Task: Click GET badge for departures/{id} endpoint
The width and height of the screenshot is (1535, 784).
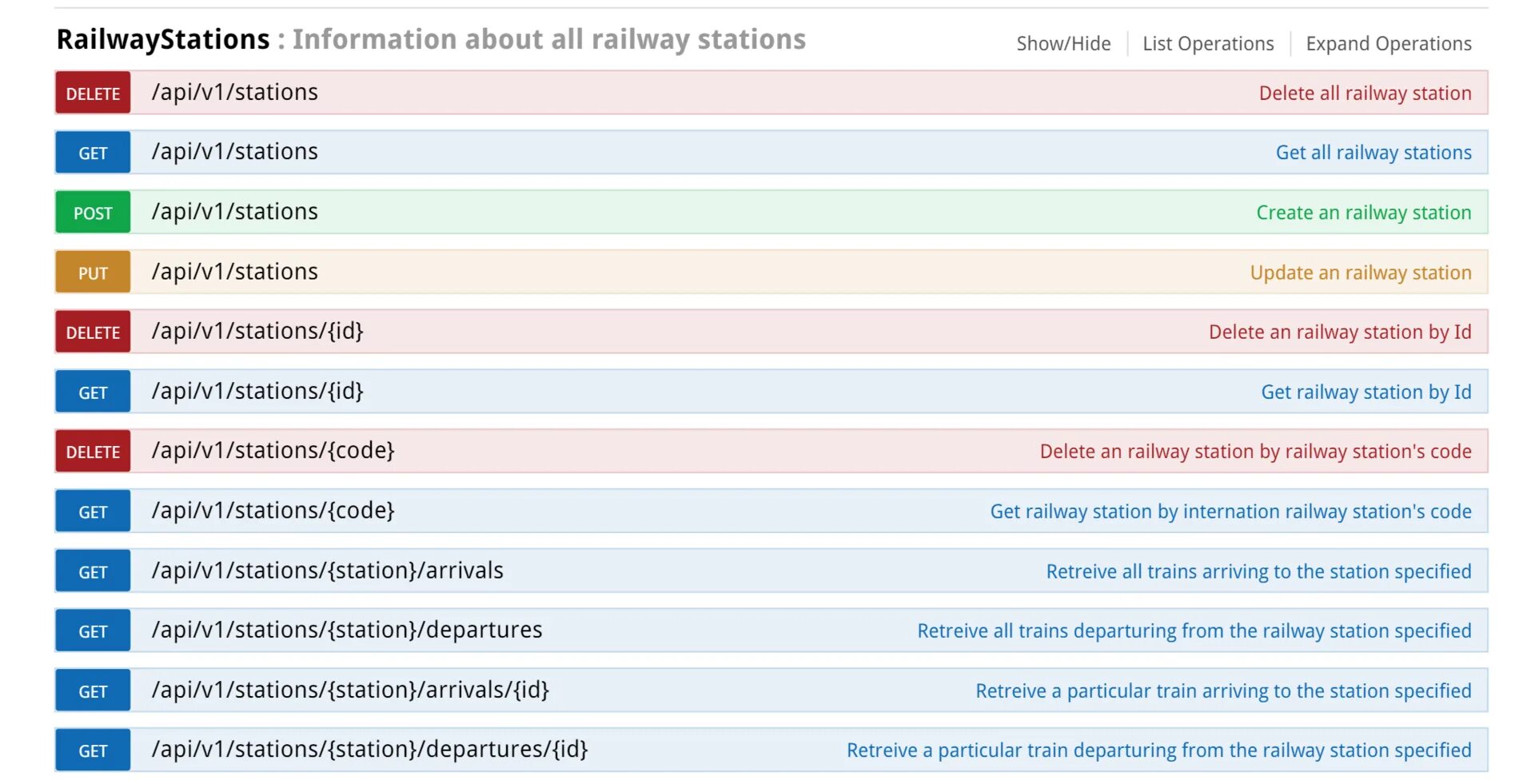Action: [x=93, y=750]
